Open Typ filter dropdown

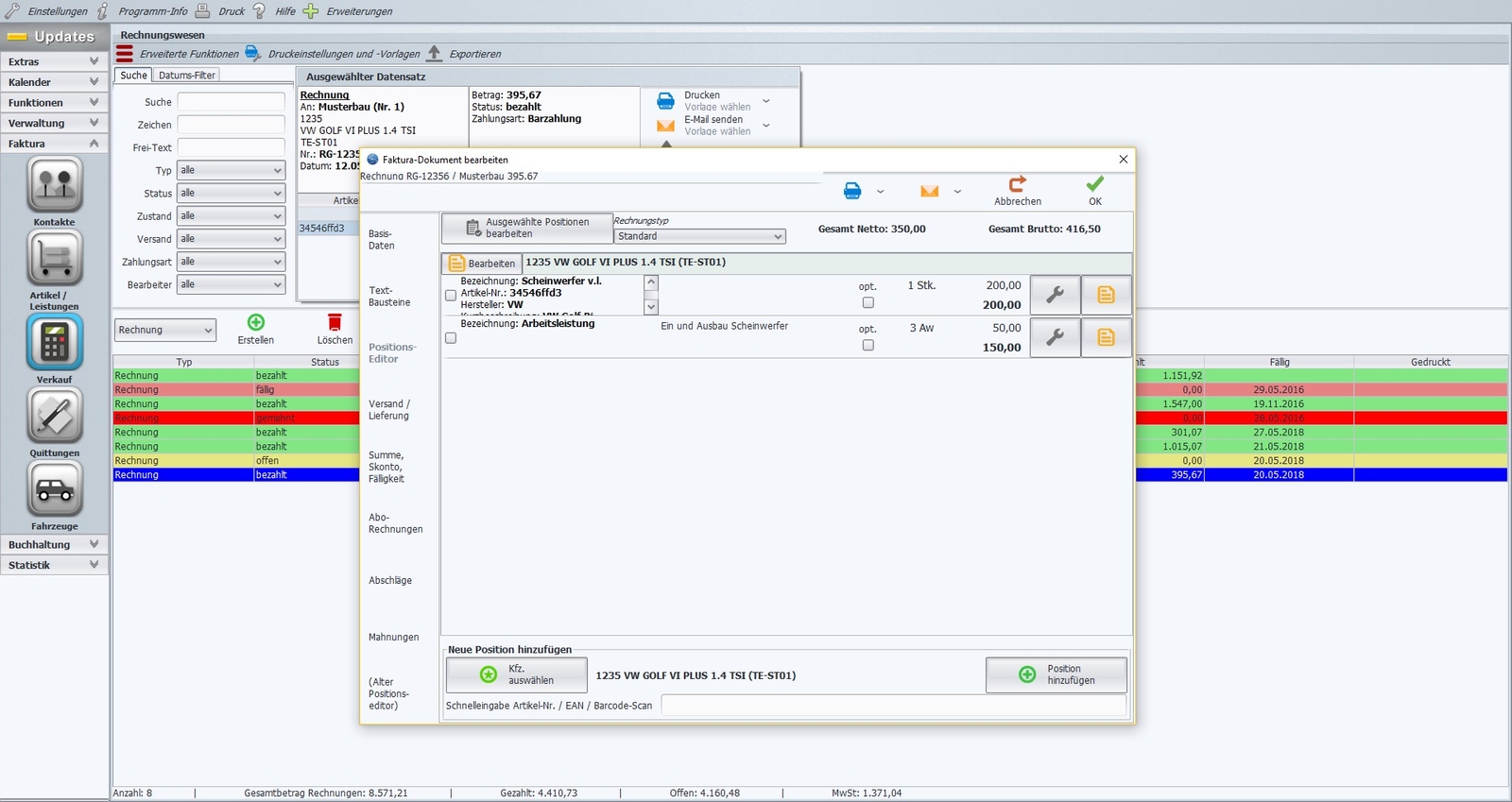pyautogui.click(x=231, y=170)
